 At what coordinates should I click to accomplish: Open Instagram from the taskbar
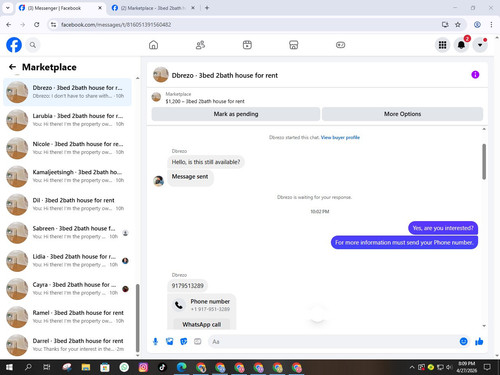[x=143, y=367]
